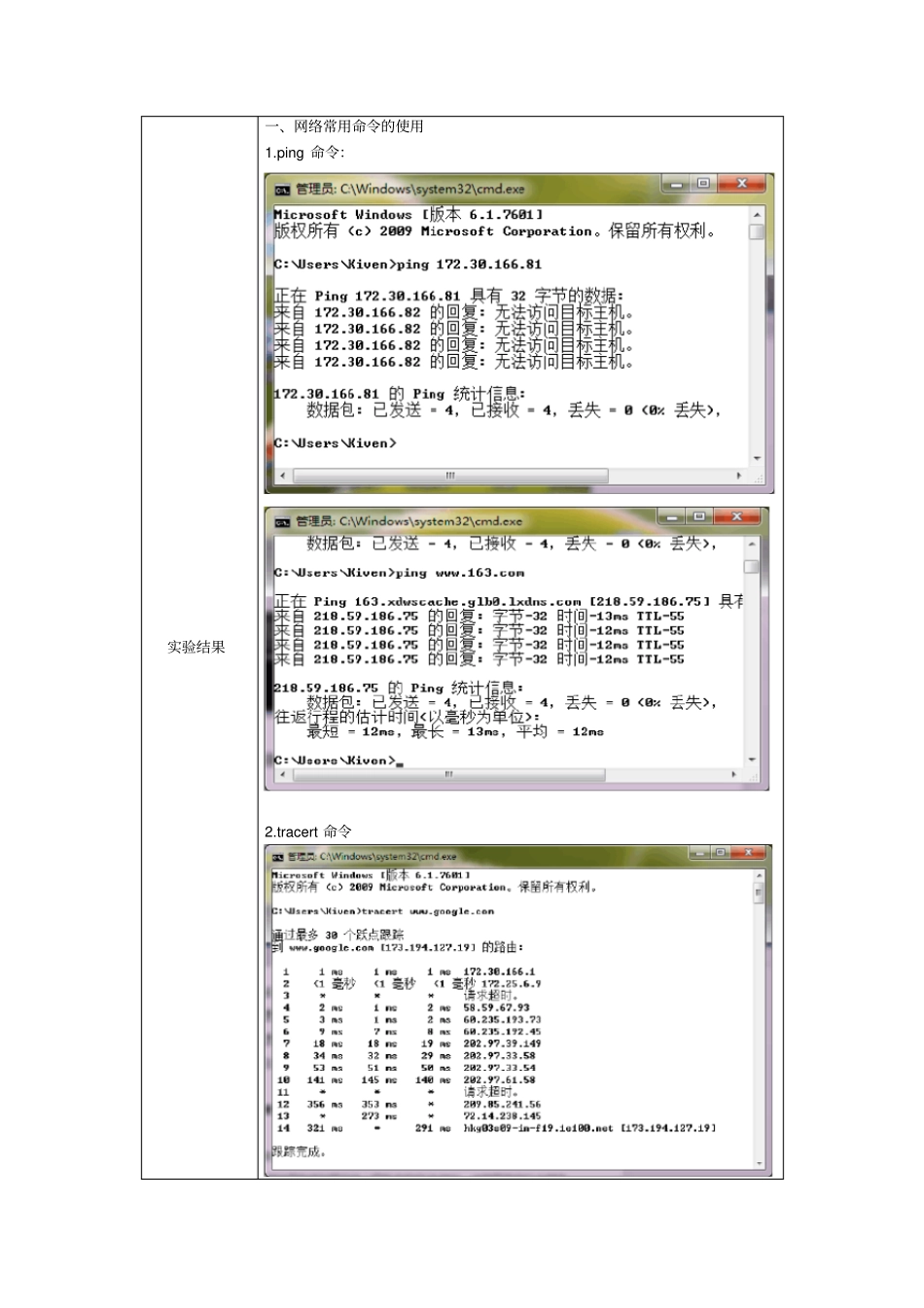This screenshot has height=1308, width=924.
Task: Click tracert hop 7 address 202.97.39.149
Action: coord(502,1044)
